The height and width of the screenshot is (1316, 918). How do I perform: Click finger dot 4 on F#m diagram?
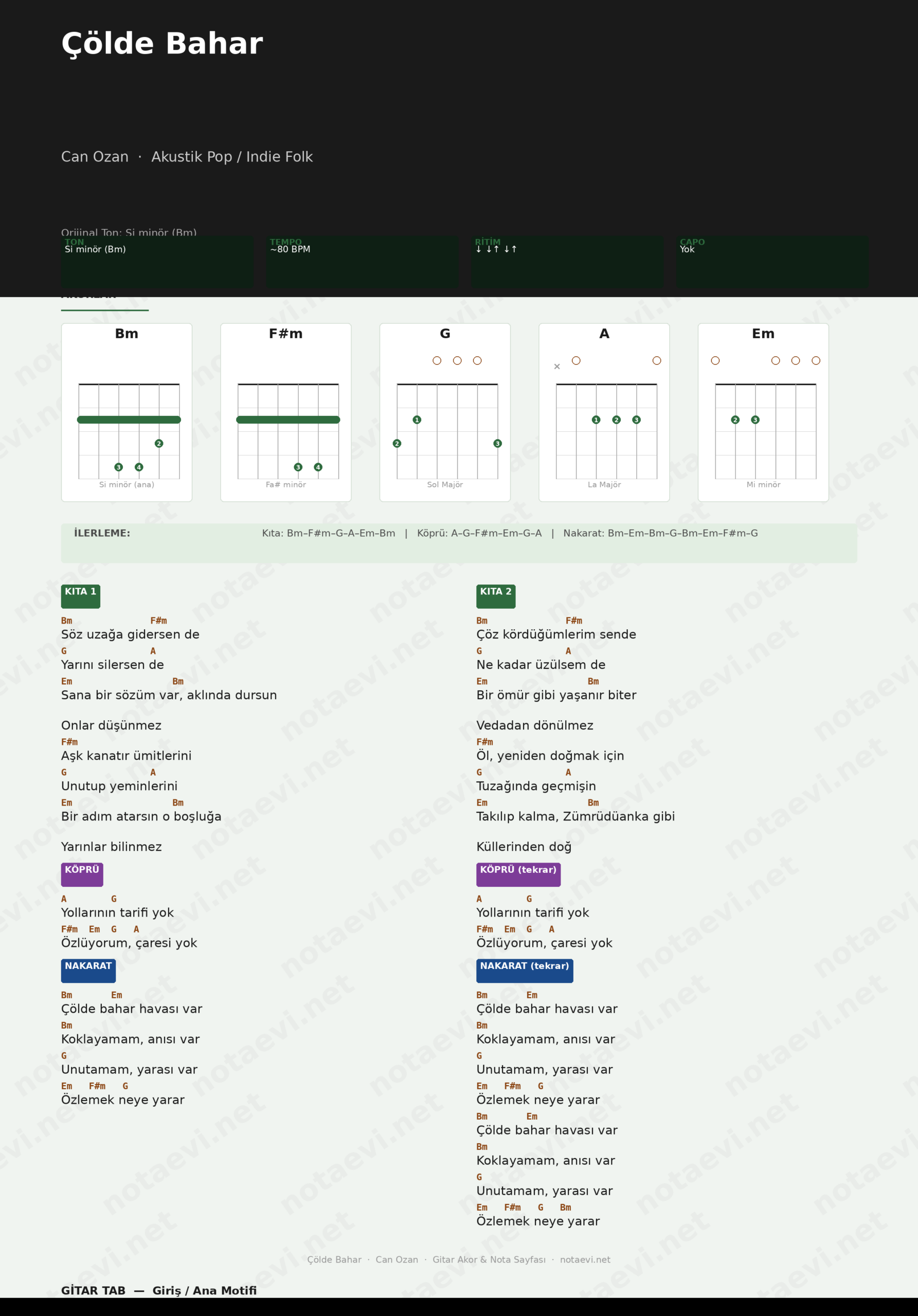click(318, 467)
